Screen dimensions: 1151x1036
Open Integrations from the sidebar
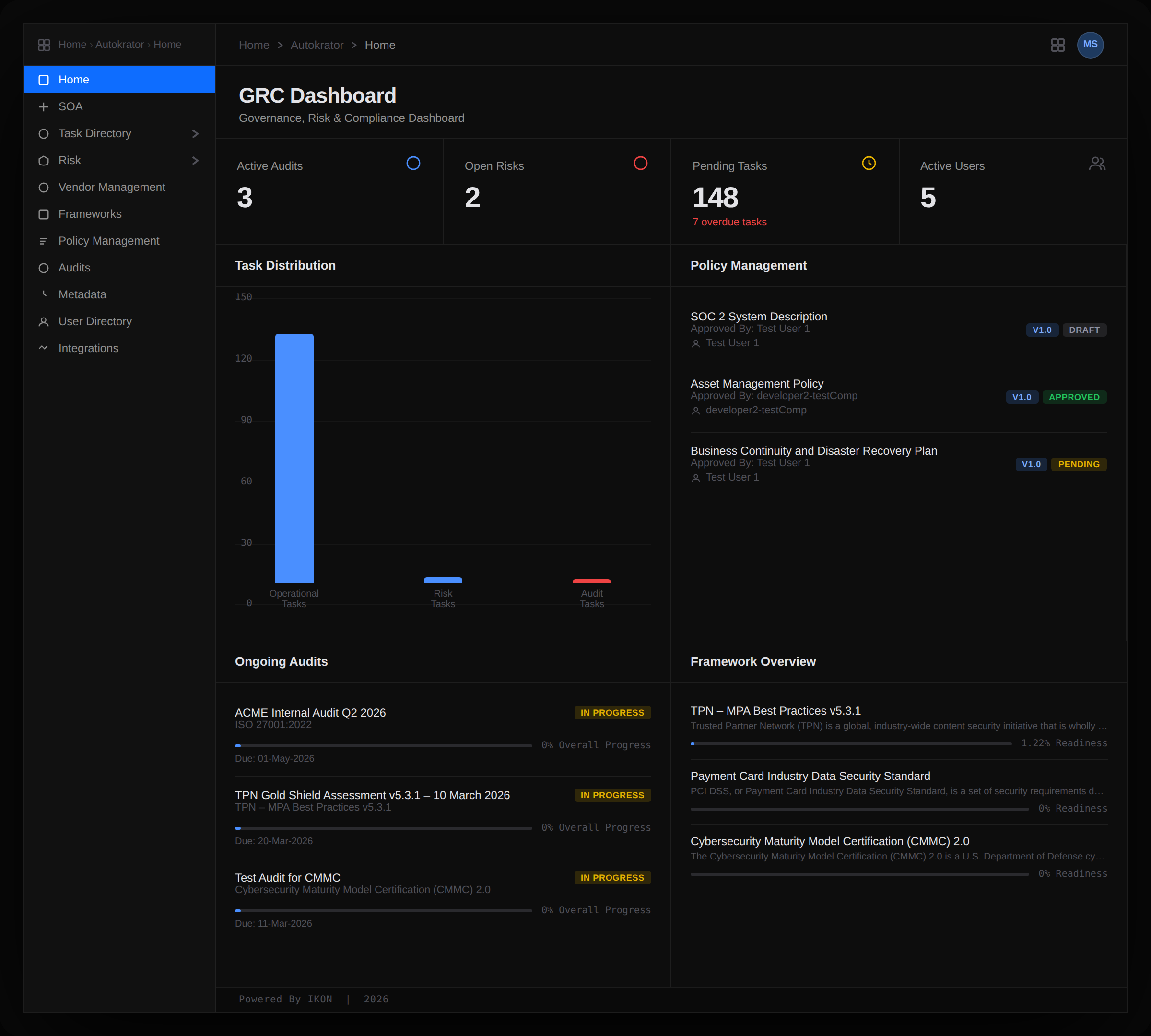(88, 348)
